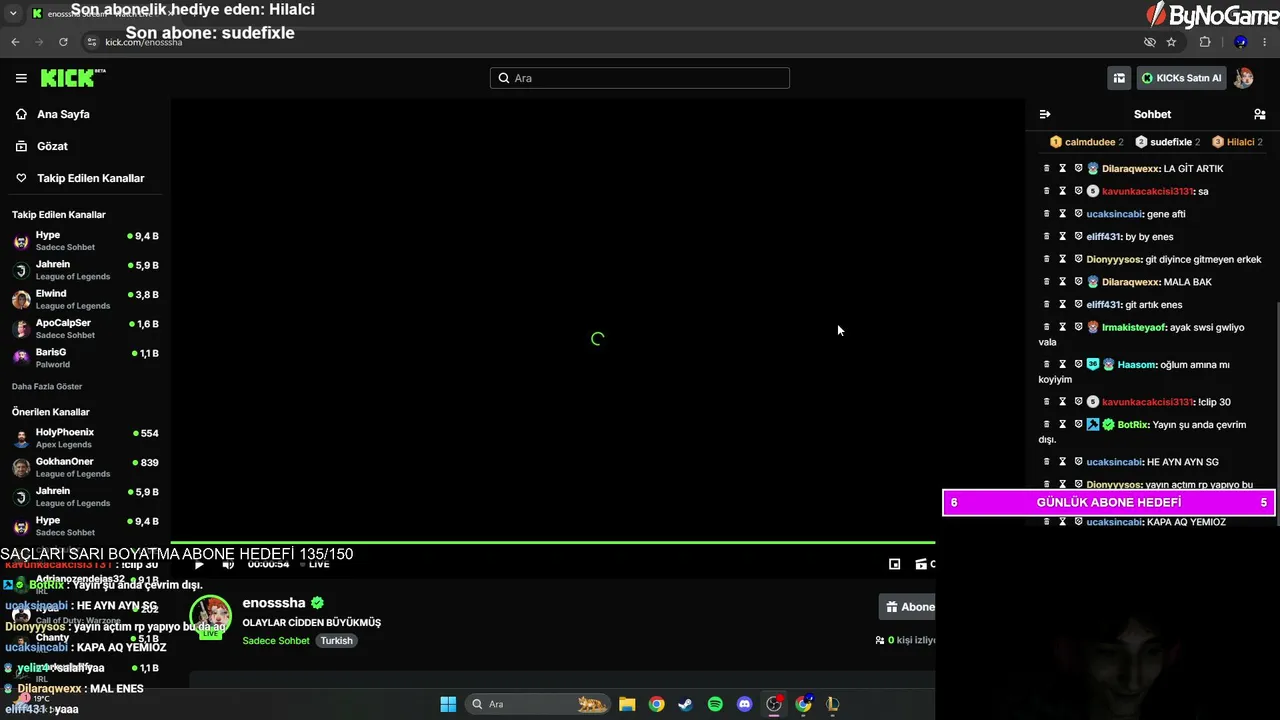1280x720 pixels.
Task: Delete Haasom's chat message
Action: pos(1047,365)
